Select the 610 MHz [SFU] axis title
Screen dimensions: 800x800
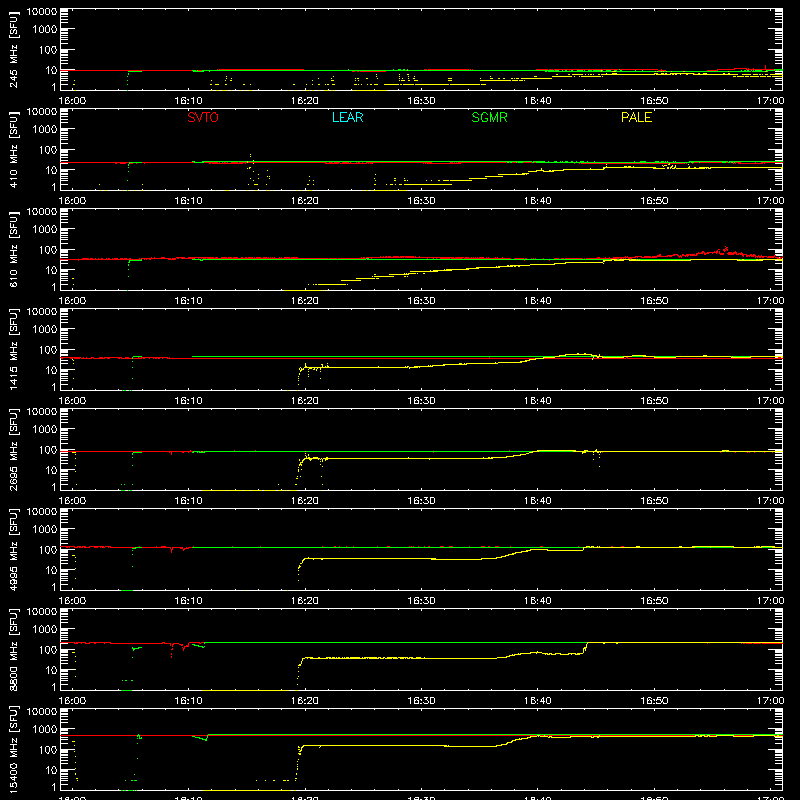[14, 249]
